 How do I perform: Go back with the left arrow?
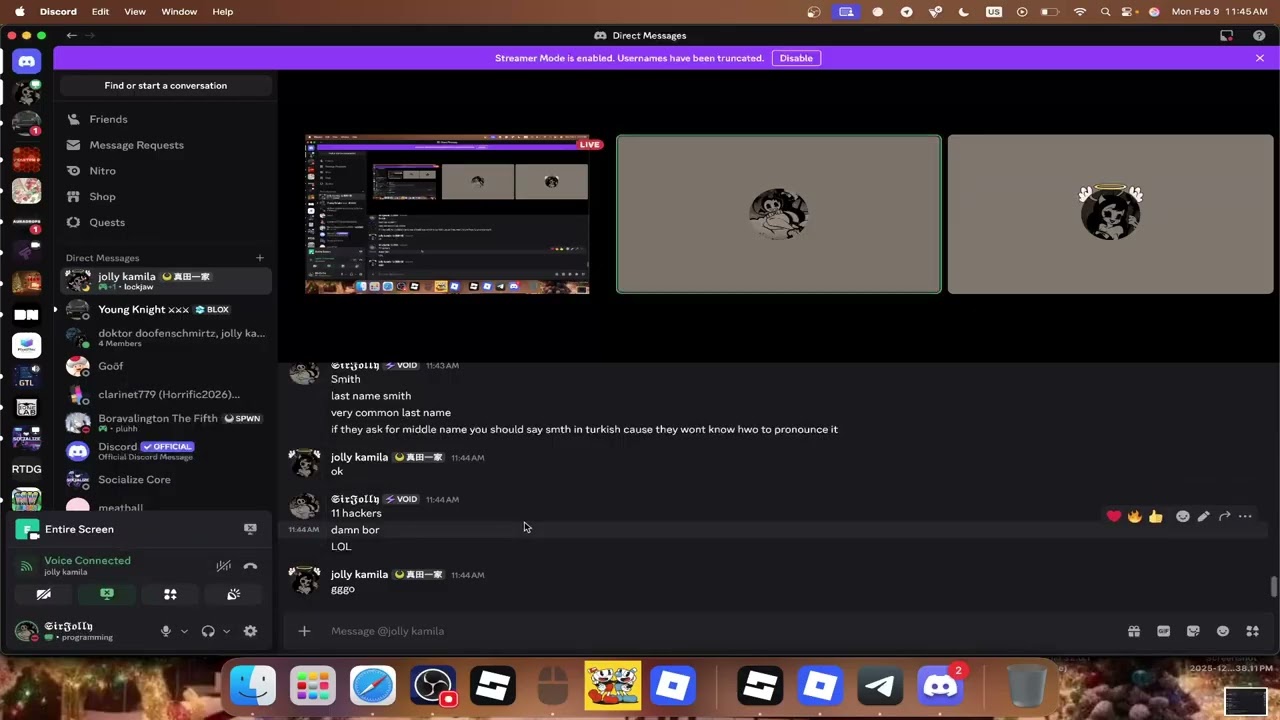point(71,35)
